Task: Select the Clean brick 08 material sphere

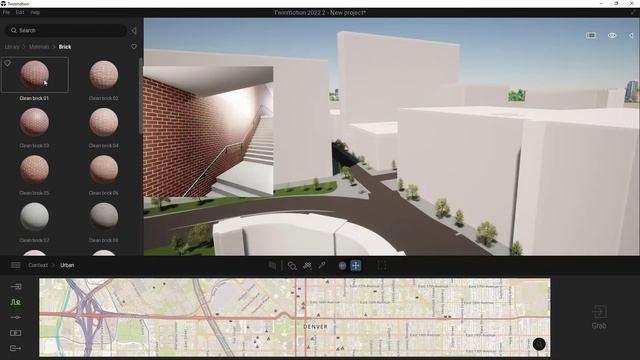Action: [x=104, y=217]
